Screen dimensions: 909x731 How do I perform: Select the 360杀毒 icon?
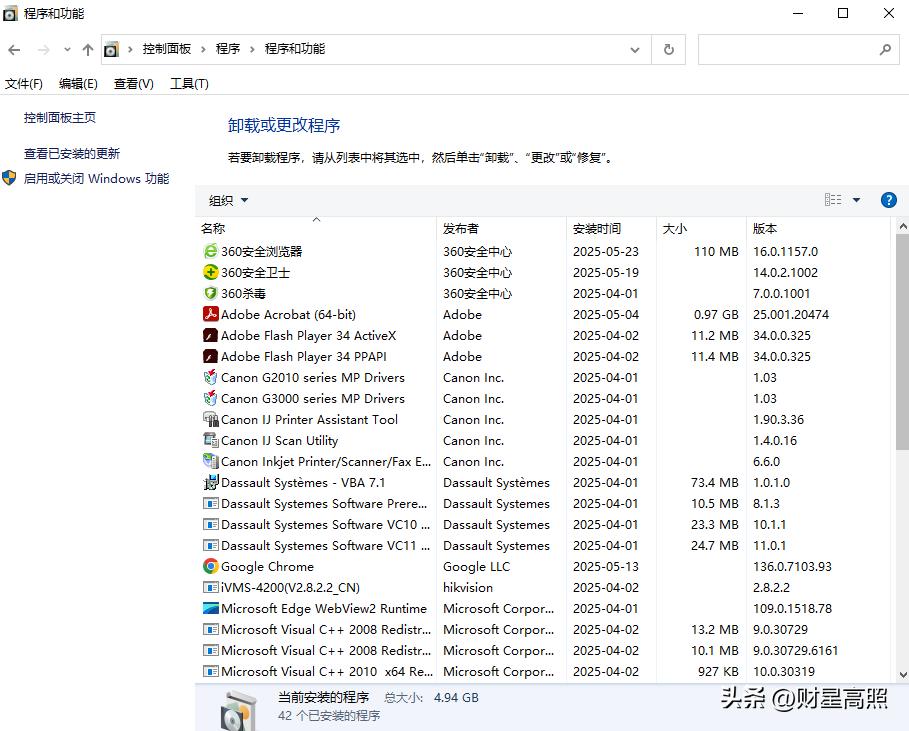tap(210, 293)
